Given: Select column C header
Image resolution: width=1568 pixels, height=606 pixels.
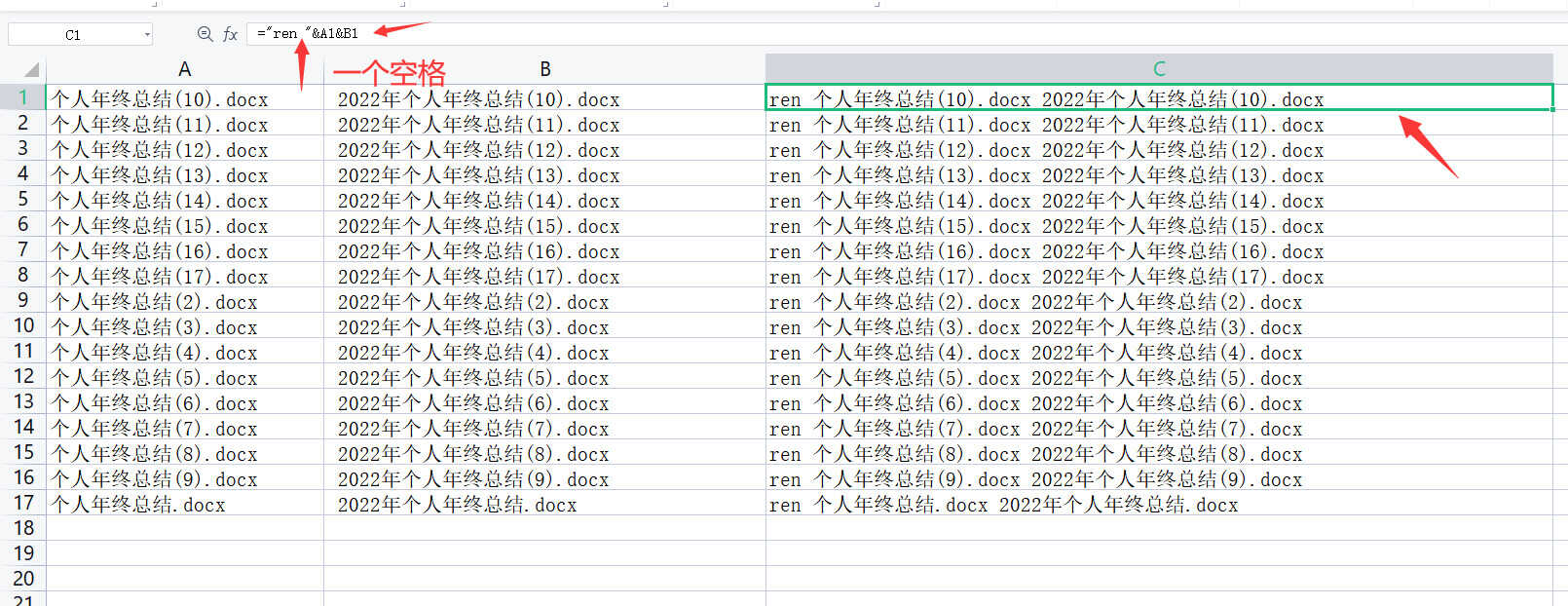Looking at the screenshot, I should pyautogui.click(x=1158, y=69).
